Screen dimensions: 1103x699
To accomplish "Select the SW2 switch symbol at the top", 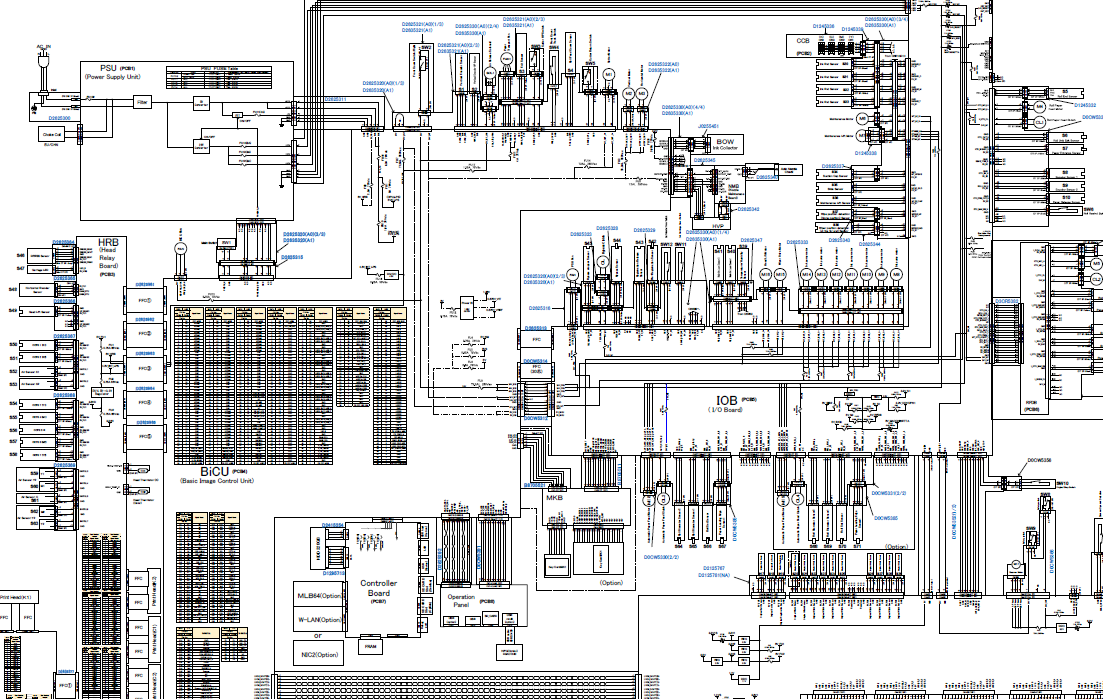I will coord(425,47).
